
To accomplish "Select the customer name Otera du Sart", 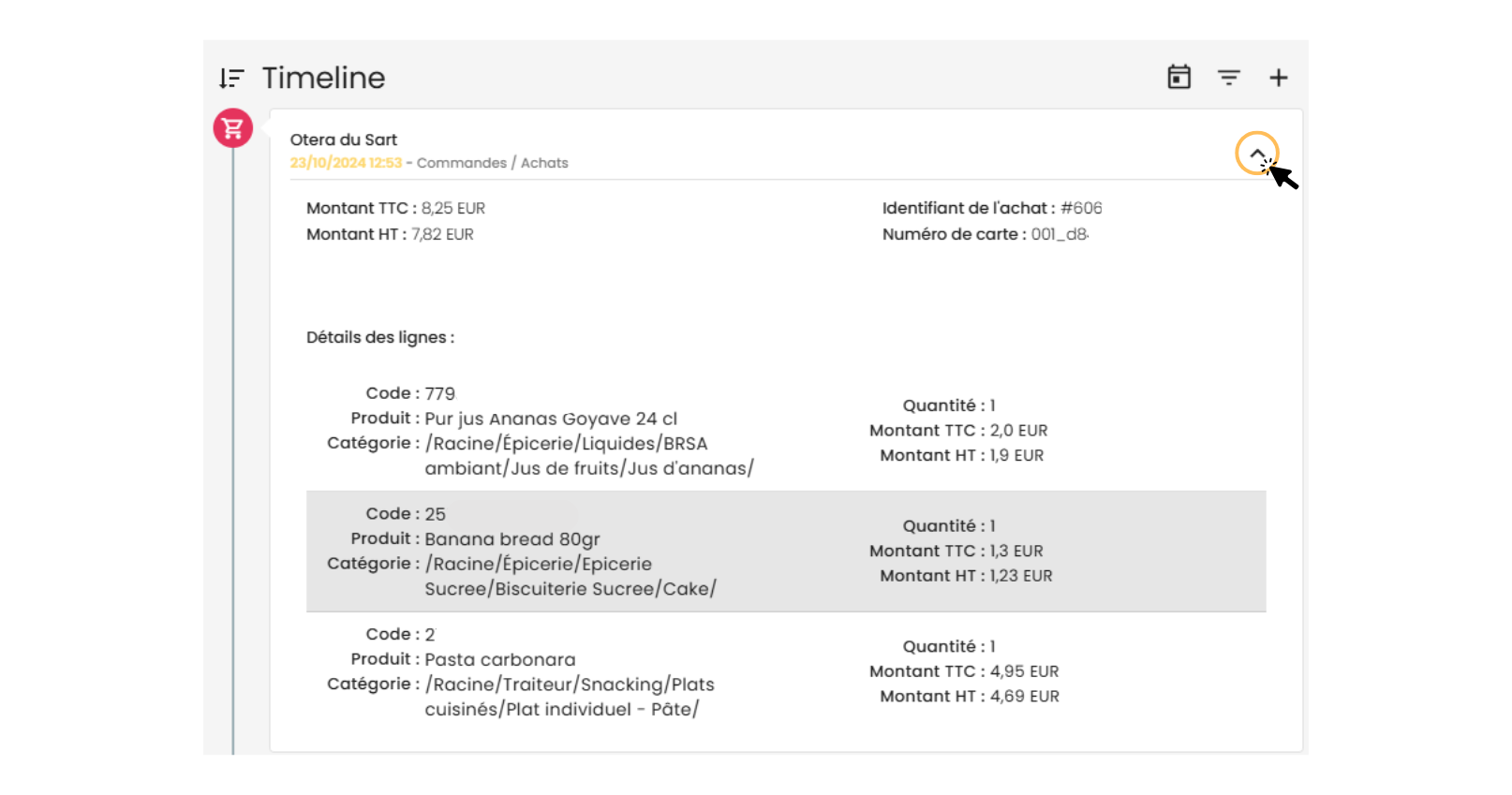I will click(x=343, y=140).
